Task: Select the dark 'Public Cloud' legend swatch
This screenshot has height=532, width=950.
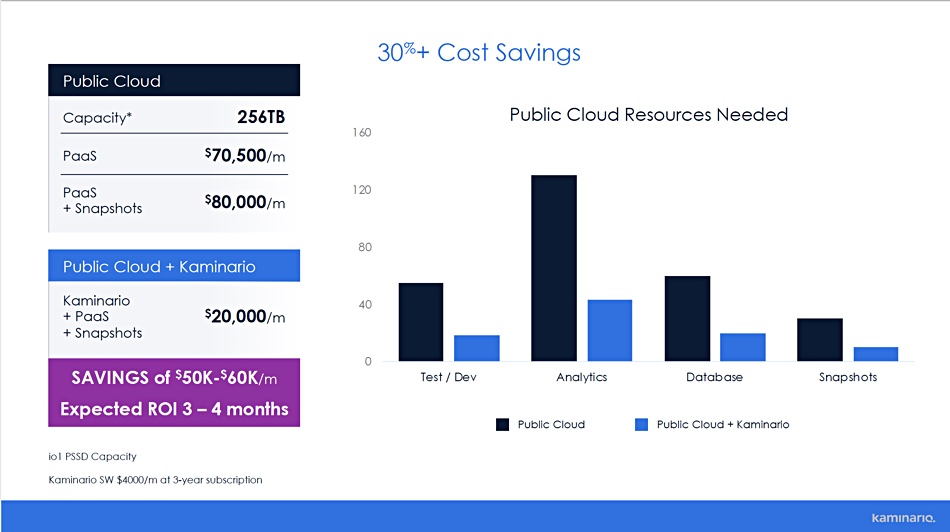Action: pos(502,425)
